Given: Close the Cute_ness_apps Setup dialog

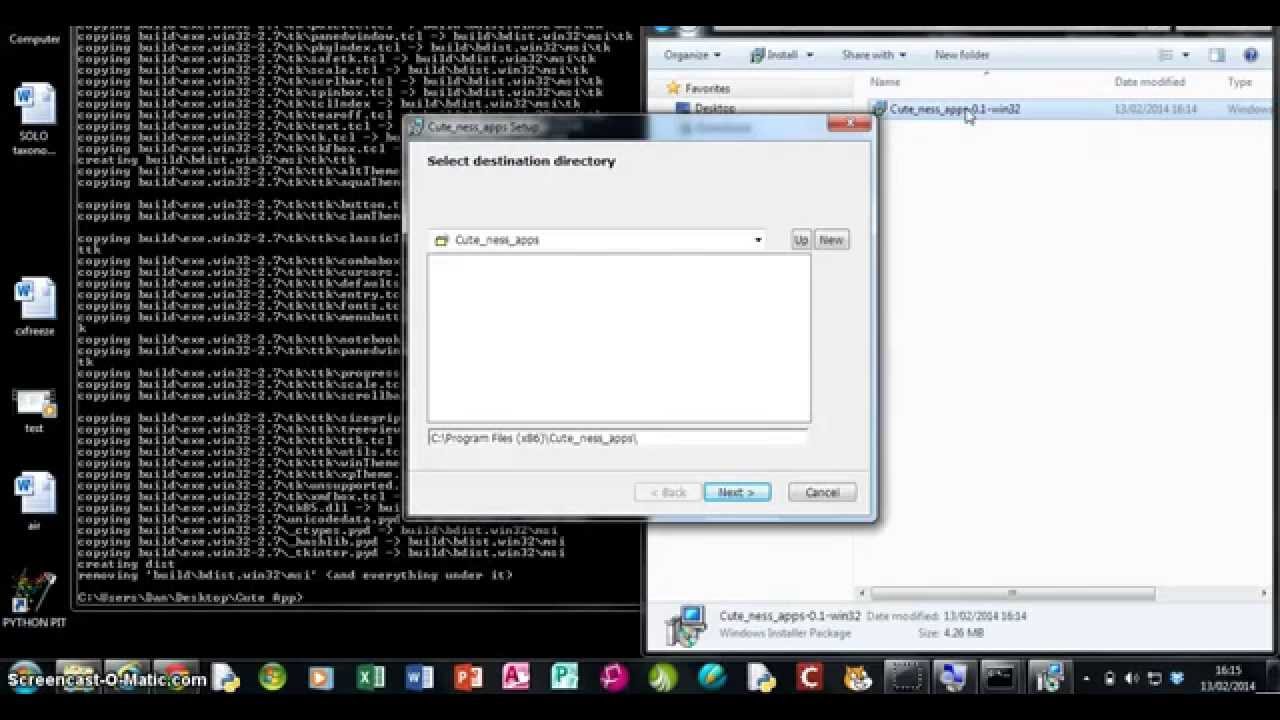Looking at the screenshot, I should [849, 124].
